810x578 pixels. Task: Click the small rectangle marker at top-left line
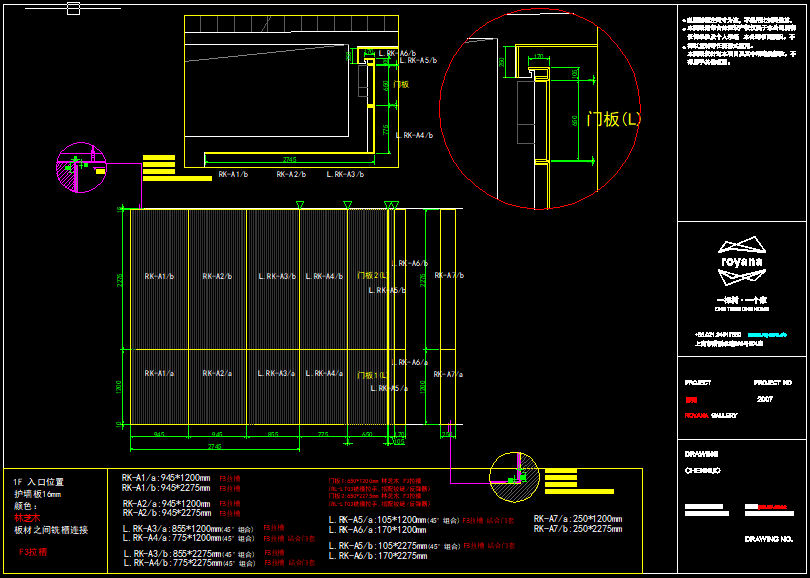tap(72, 9)
